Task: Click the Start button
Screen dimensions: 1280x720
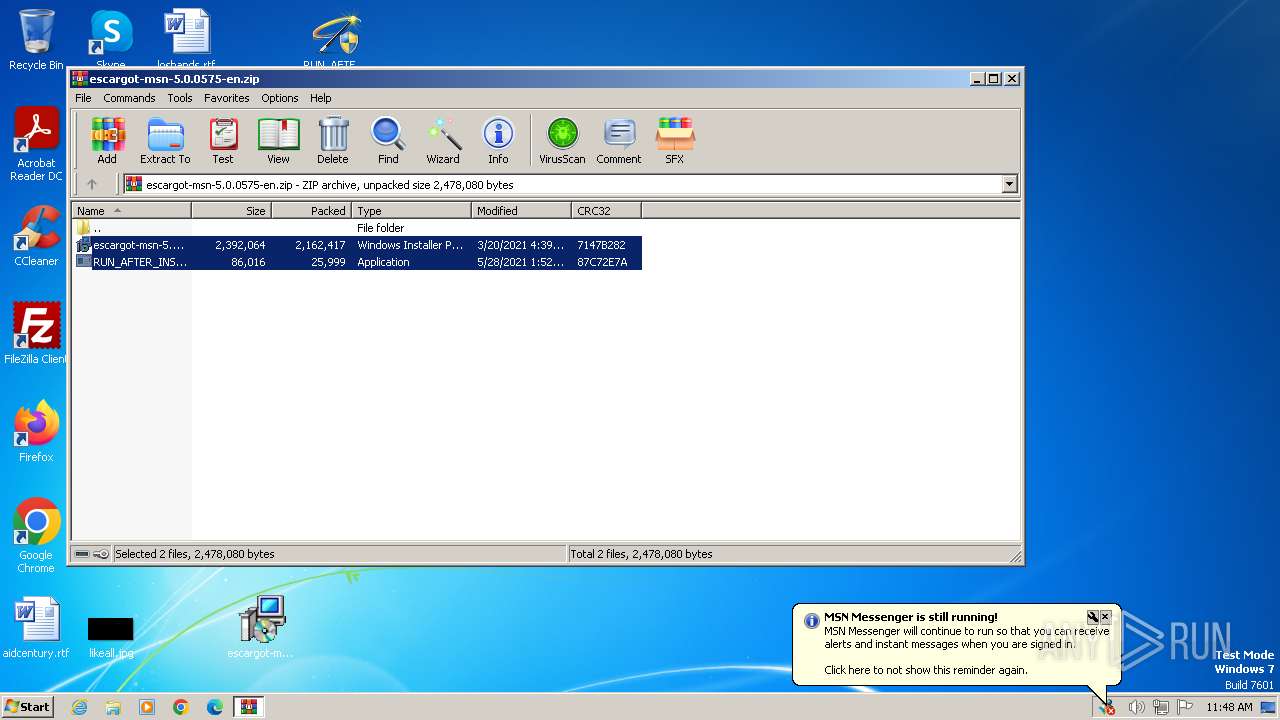Action: point(27,706)
